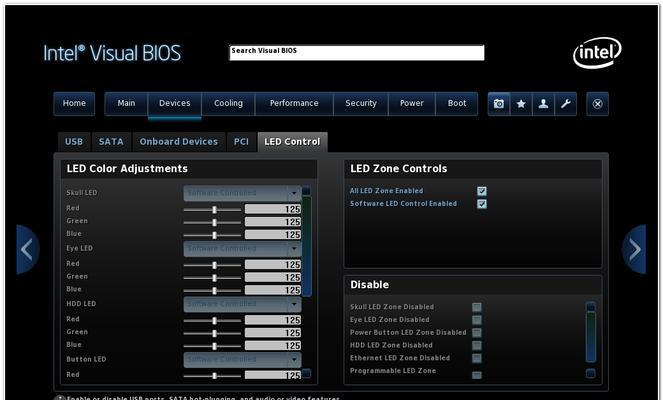This screenshot has width=663, height=400.
Task: Check Skull LED Zone Disabled
Action: pos(477,307)
